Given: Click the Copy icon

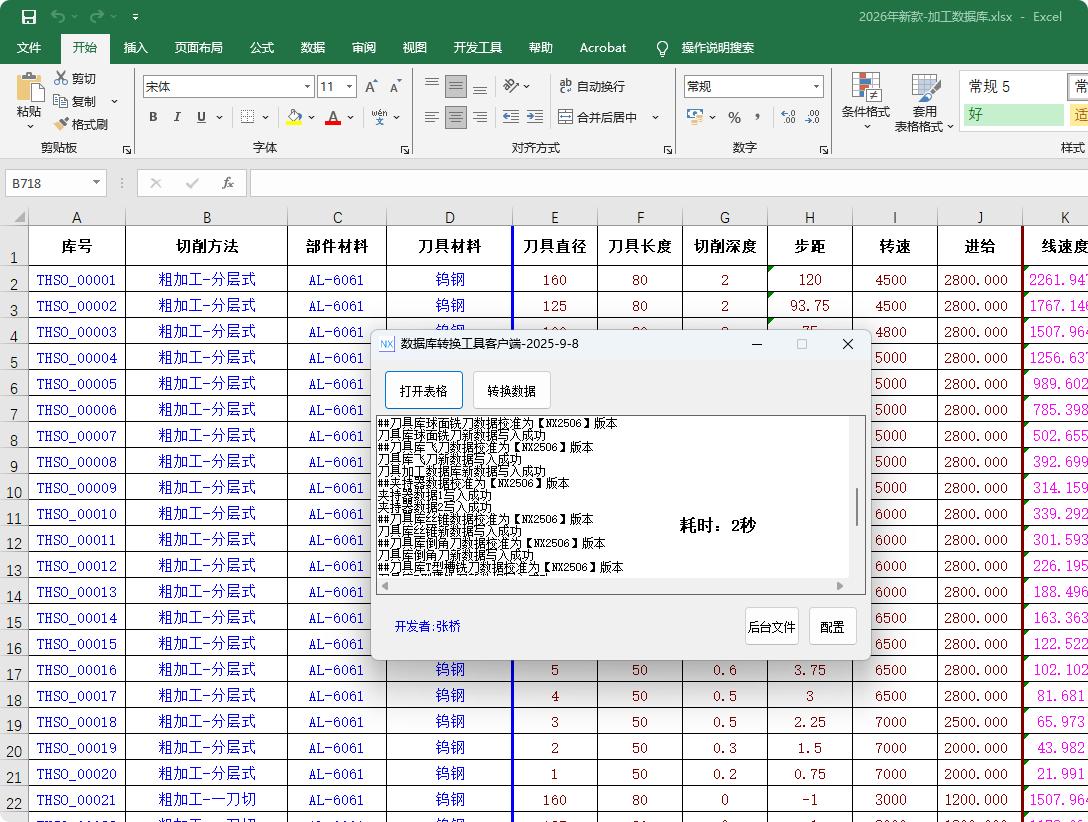Looking at the screenshot, I should click(60, 101).
